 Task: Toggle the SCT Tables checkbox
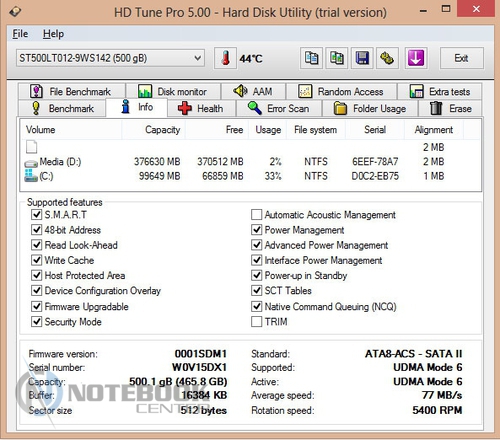click(256, 291)
